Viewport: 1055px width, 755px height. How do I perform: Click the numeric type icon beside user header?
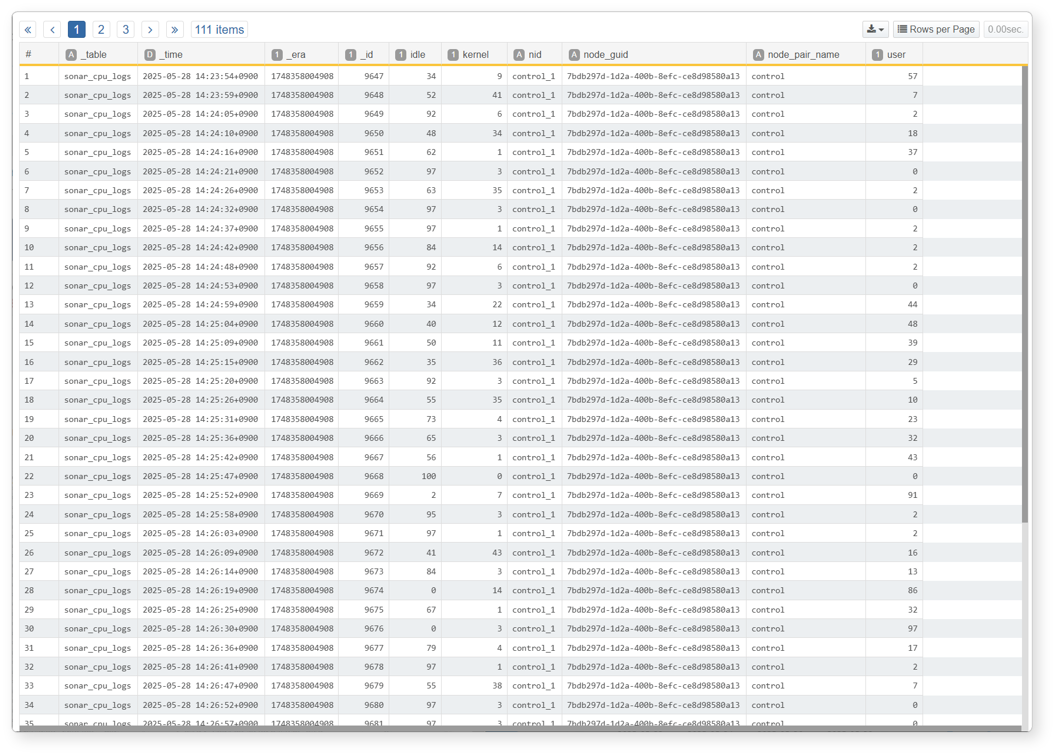point(877,55)
